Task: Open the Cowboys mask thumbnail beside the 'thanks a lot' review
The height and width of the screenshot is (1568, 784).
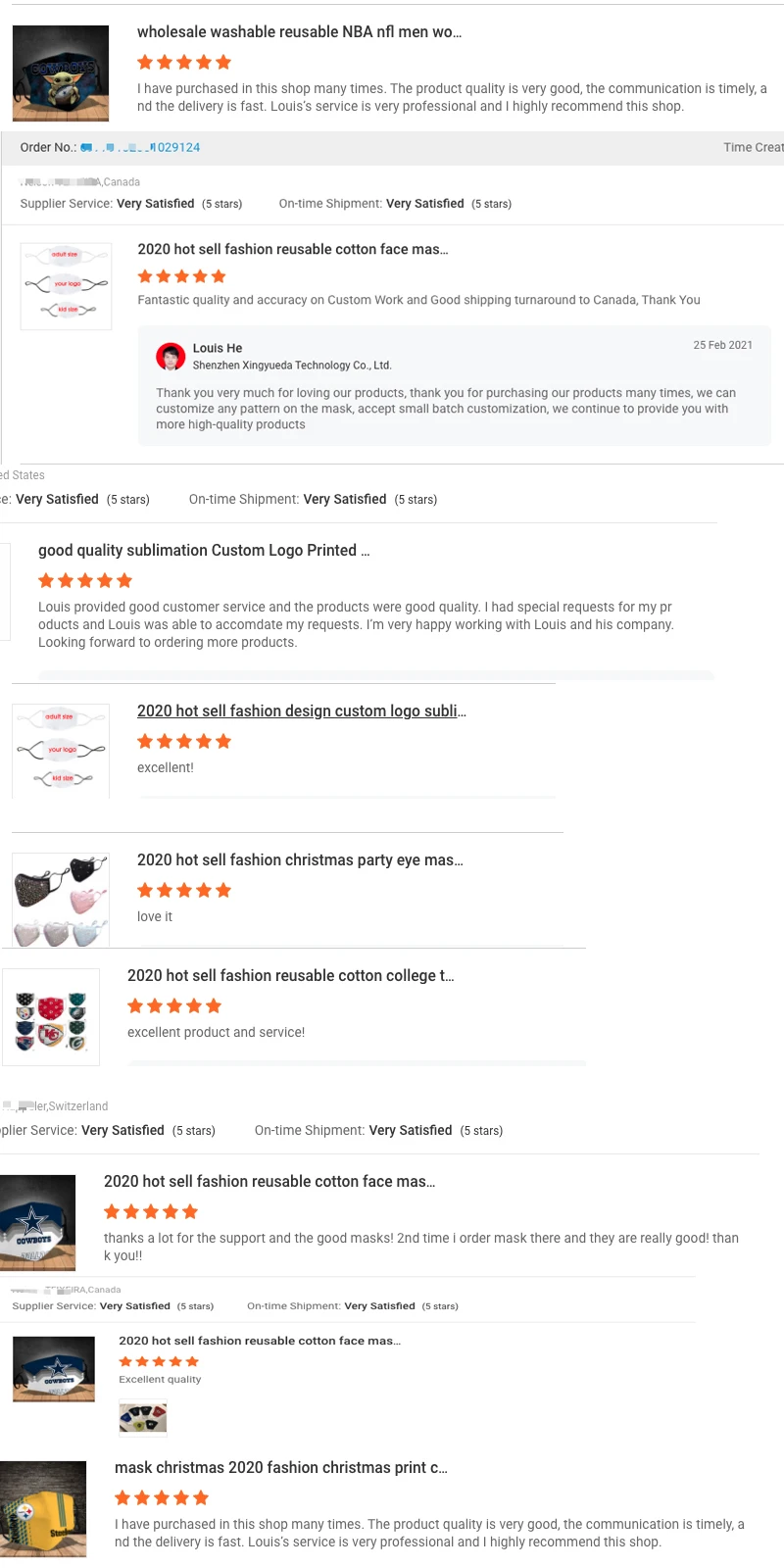Action: tap(37, 1222)
